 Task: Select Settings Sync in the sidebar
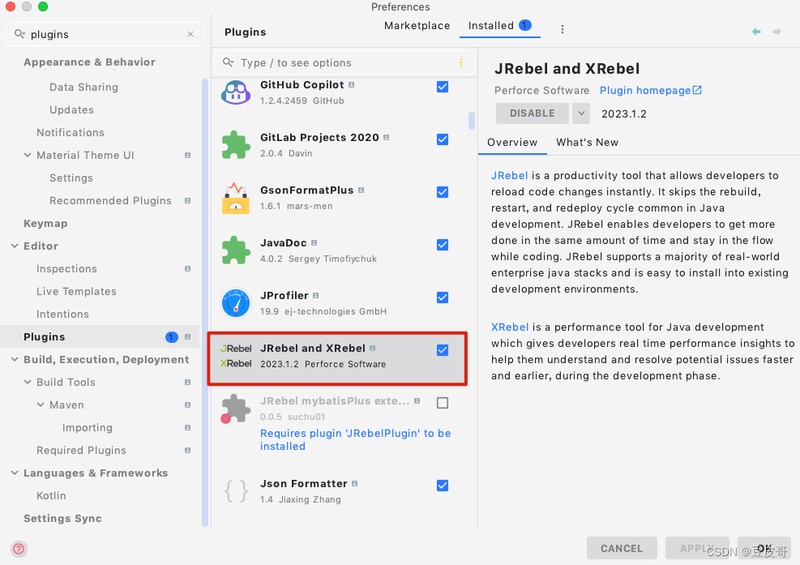[x=63, y=518]
